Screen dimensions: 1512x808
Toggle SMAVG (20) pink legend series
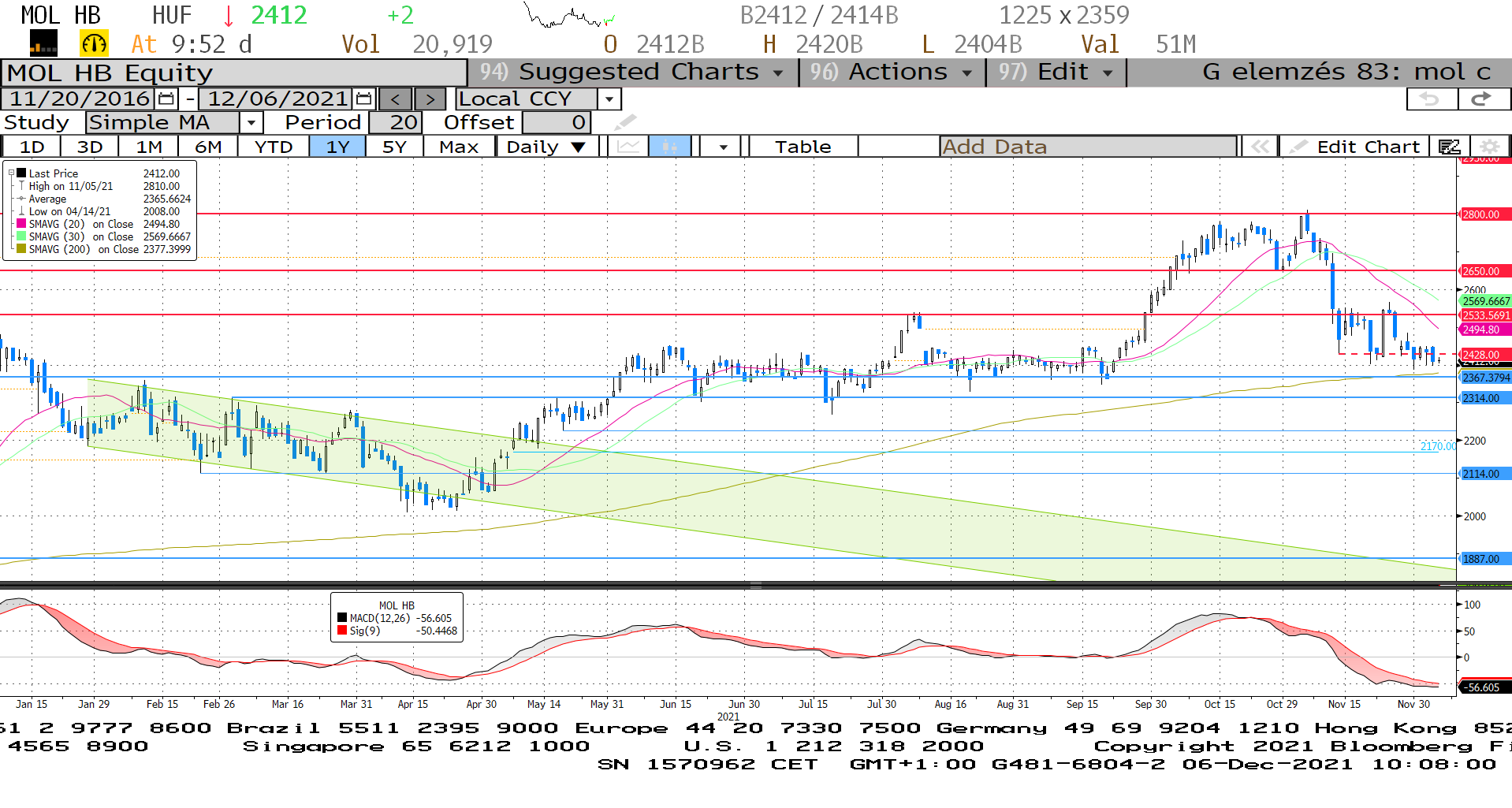[x=22, y=224]
